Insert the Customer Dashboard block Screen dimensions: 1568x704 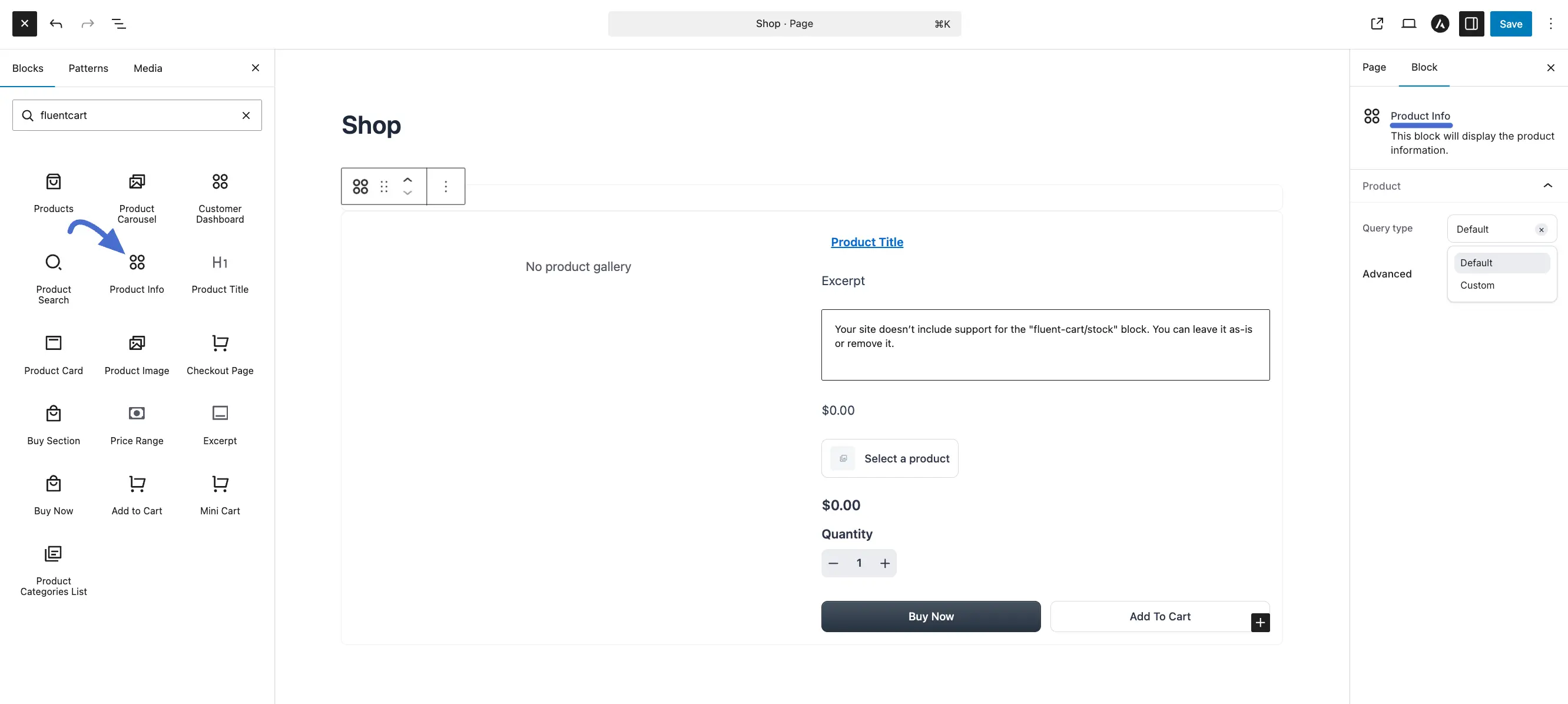(219, 195)
